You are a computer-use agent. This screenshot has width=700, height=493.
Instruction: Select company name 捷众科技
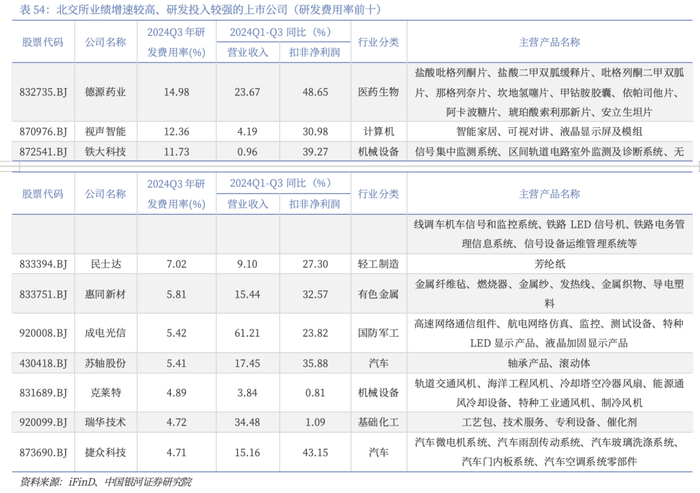click(x=105, y=453)
